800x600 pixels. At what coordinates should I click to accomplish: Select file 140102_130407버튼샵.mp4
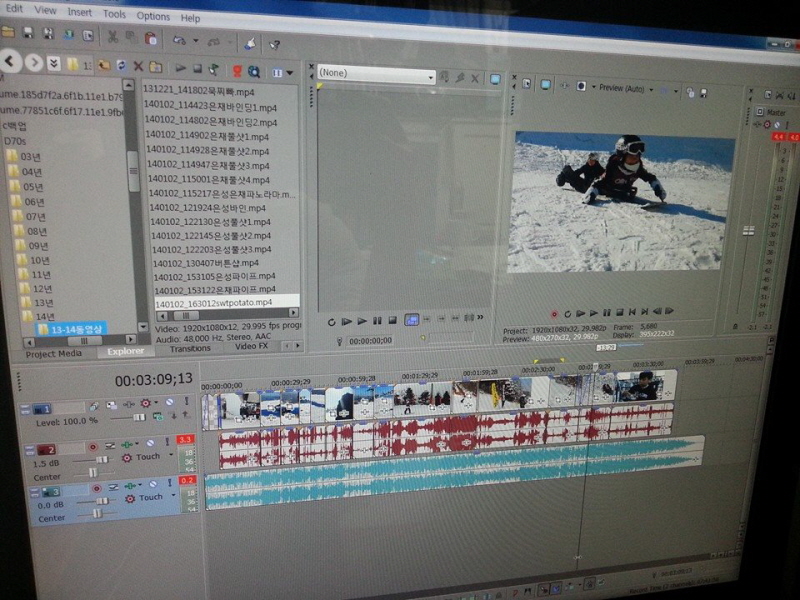(x=206, y=263)
